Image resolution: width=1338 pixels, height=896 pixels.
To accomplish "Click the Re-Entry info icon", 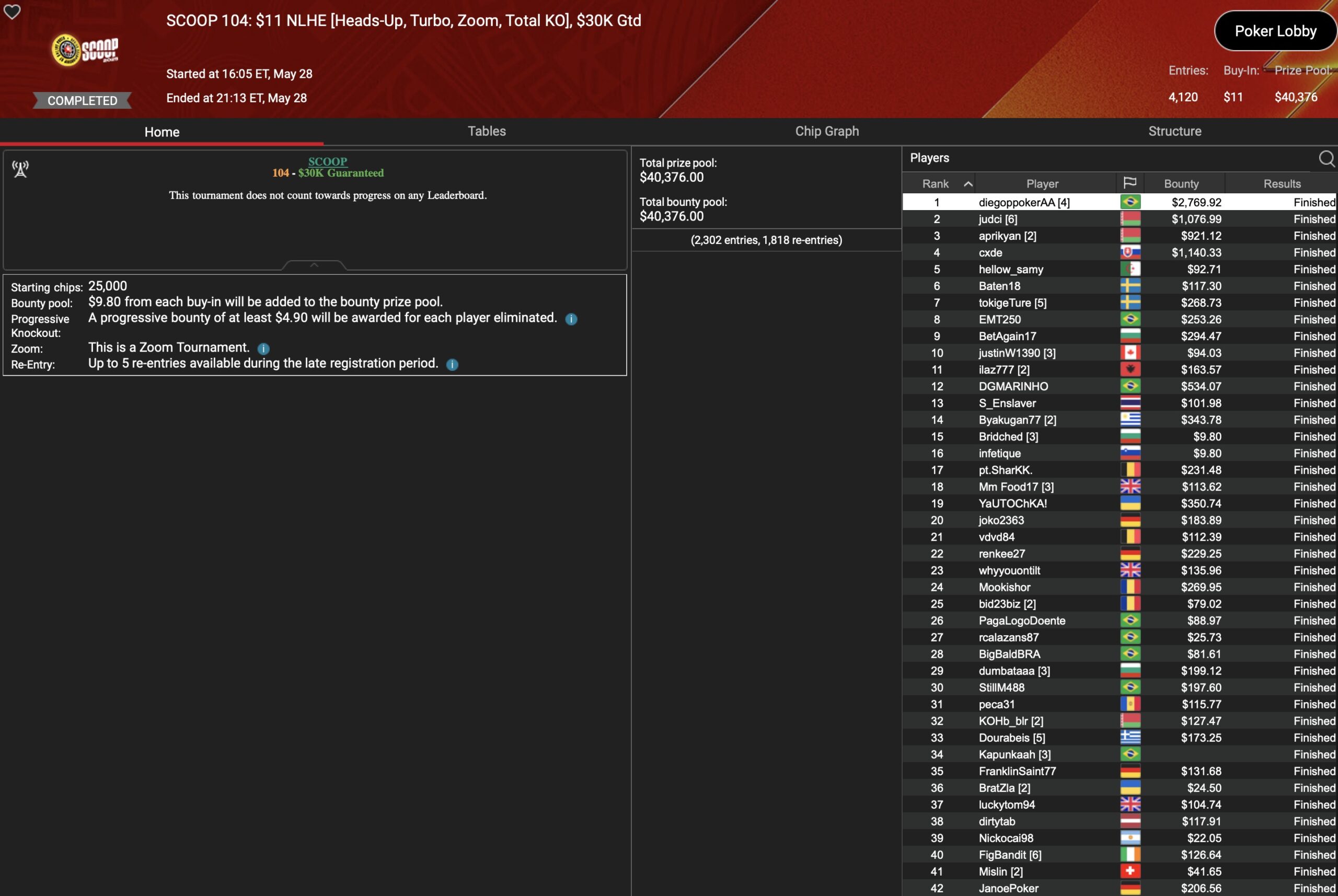I will pos(452,365).
